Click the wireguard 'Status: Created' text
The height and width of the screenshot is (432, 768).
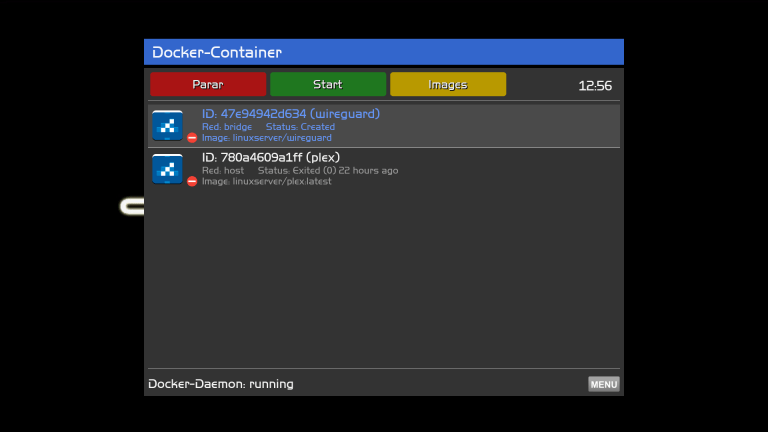coord(300,127)
